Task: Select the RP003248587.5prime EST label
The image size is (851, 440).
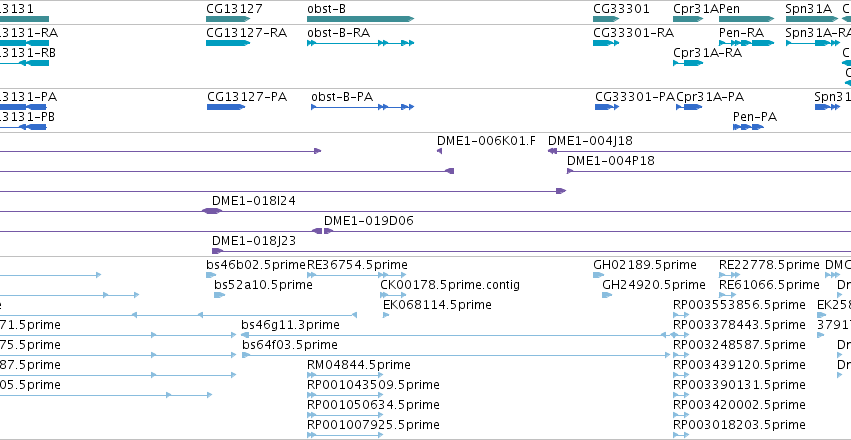Action: 739,345
